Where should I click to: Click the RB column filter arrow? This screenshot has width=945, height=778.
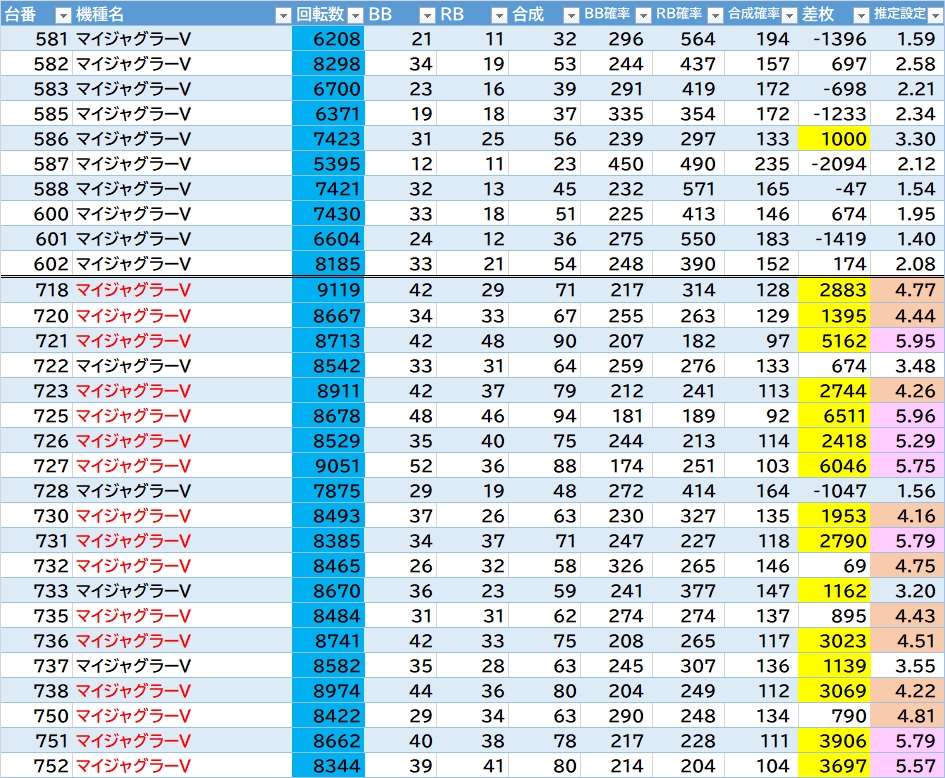[x=499, y=15]
